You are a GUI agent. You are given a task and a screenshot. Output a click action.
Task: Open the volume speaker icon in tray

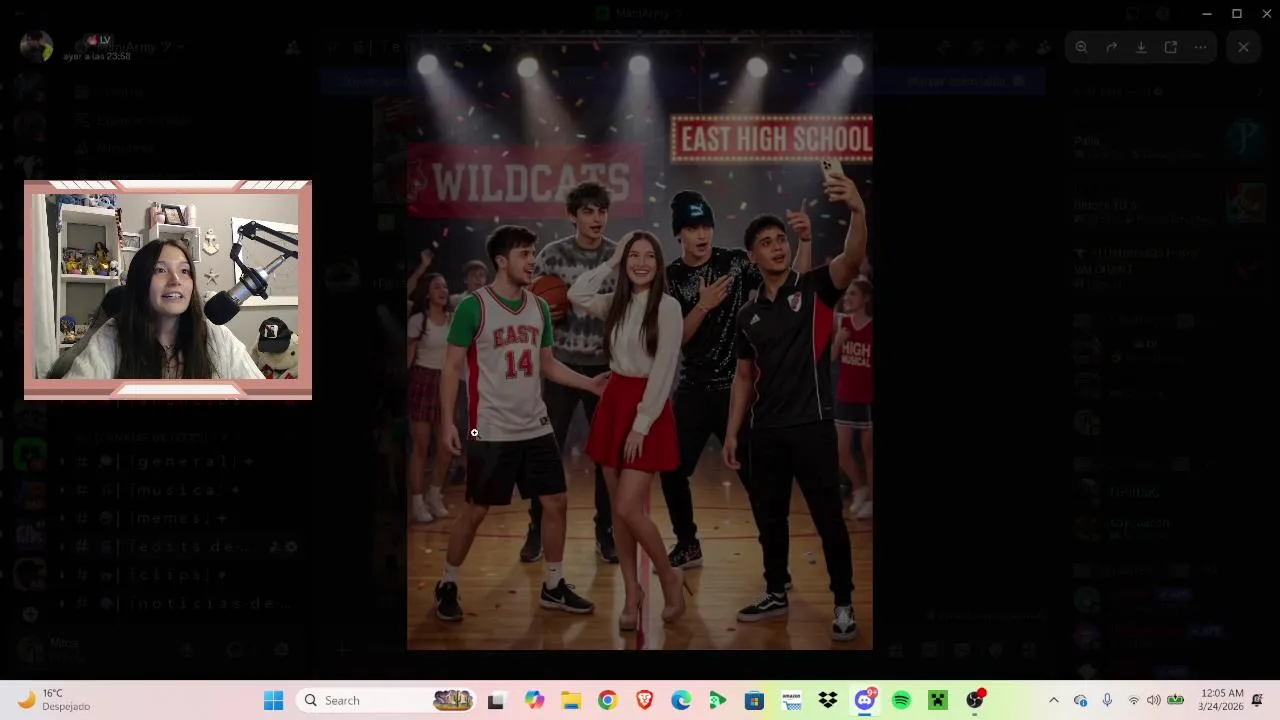[1153, 701]
